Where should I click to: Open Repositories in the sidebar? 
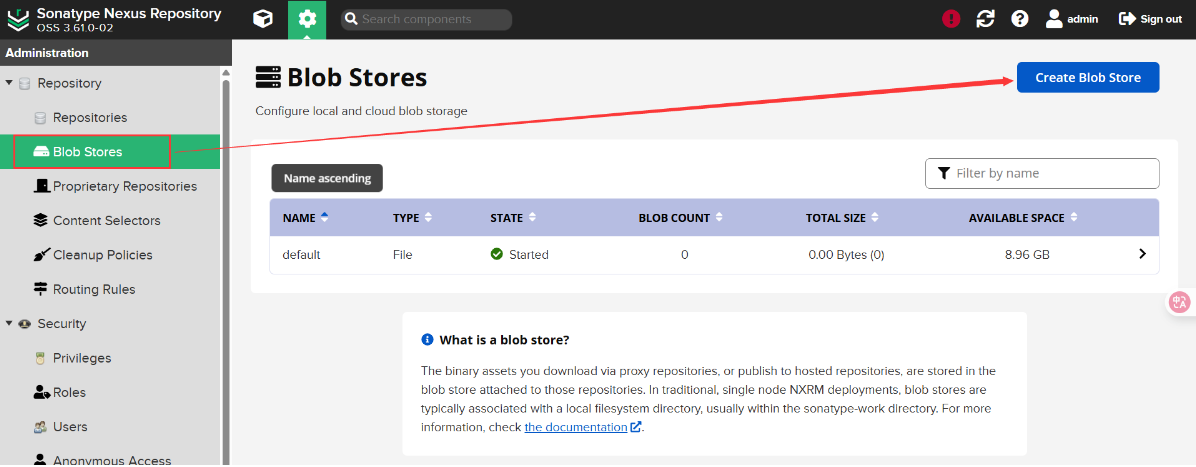pyautogui.click(x=90, y=118)
